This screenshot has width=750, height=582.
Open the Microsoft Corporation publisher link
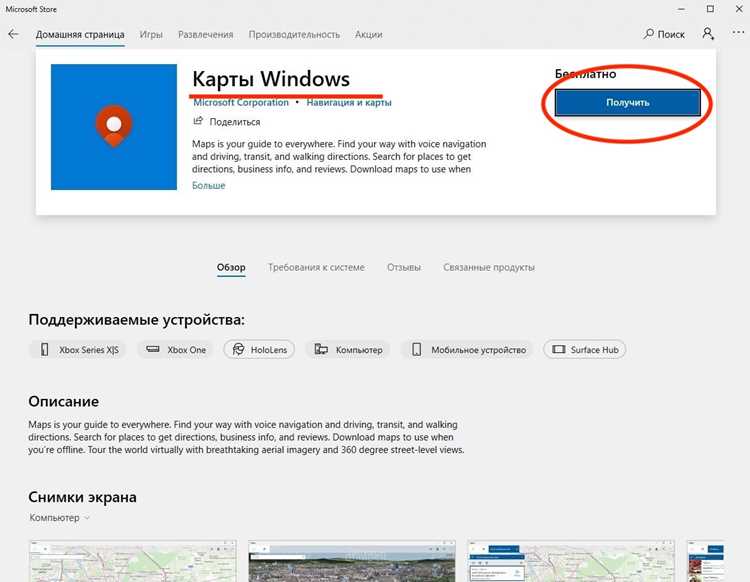pos(241,102)
